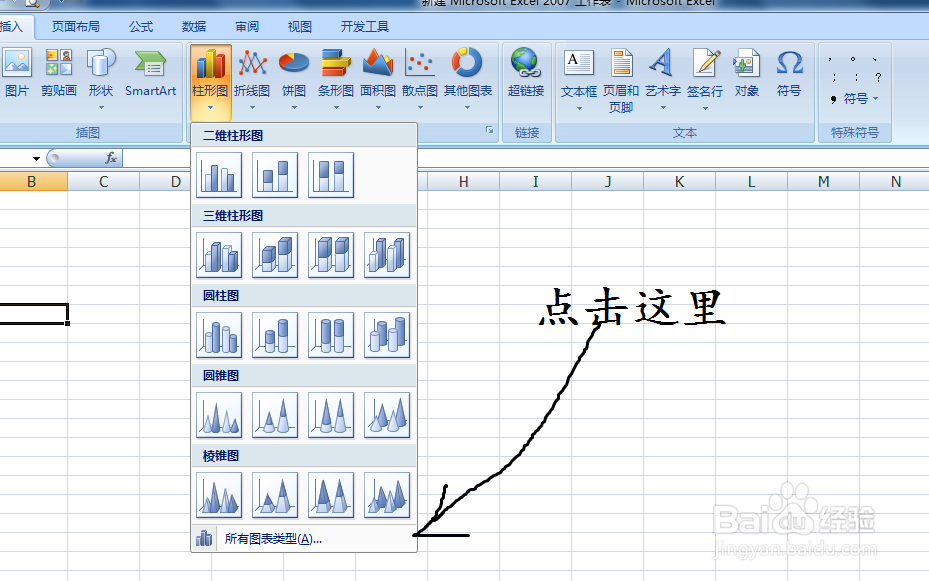Select the 100% stacked pyramid chart
The height and width of the screenshot is (581, 929).
pyautogui.click(x=331, y=495)
